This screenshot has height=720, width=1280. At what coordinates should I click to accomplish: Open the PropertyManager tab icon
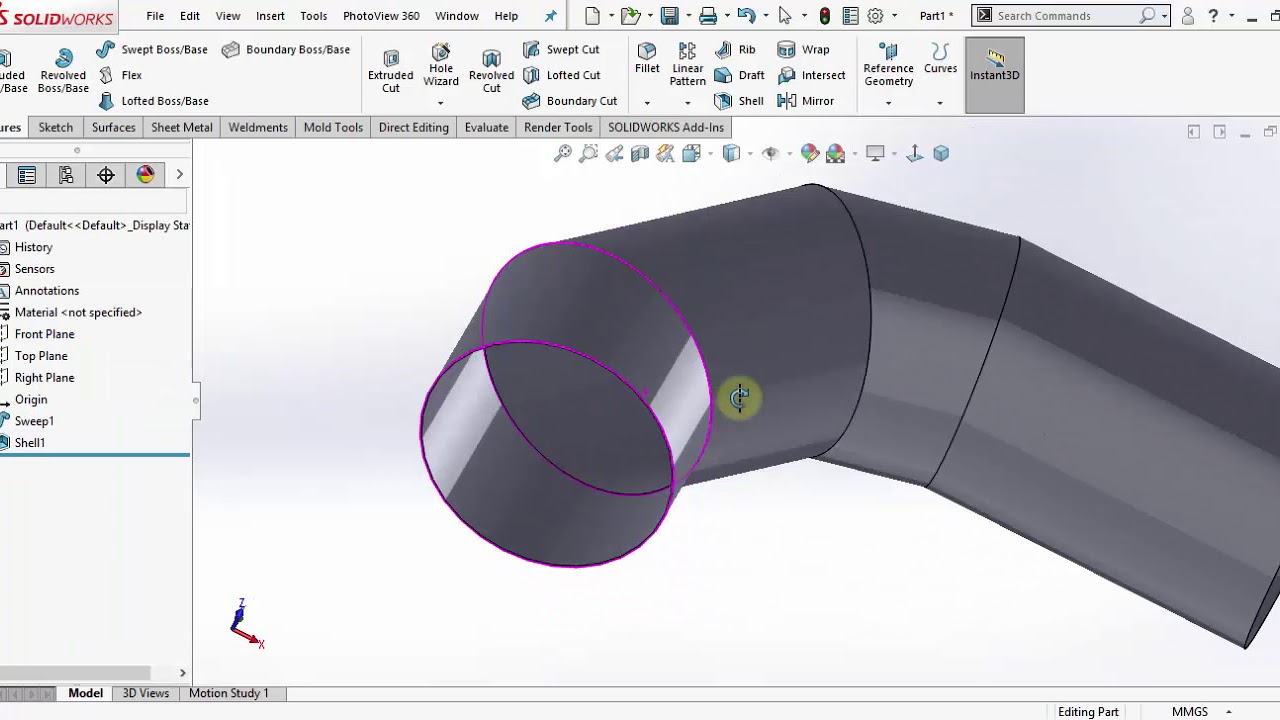pyautogui.click(x=27, y=175)
